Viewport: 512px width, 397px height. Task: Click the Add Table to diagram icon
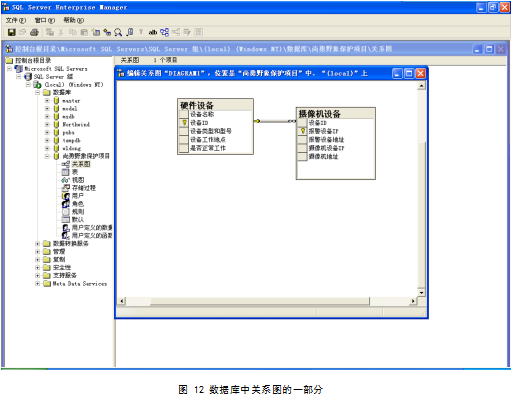(x=107, y=32)
